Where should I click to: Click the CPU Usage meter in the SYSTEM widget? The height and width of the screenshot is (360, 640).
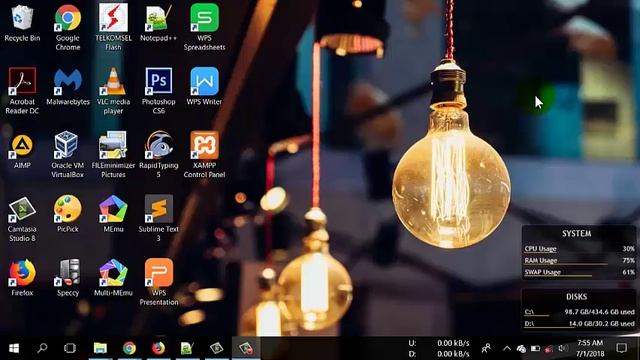579,249
